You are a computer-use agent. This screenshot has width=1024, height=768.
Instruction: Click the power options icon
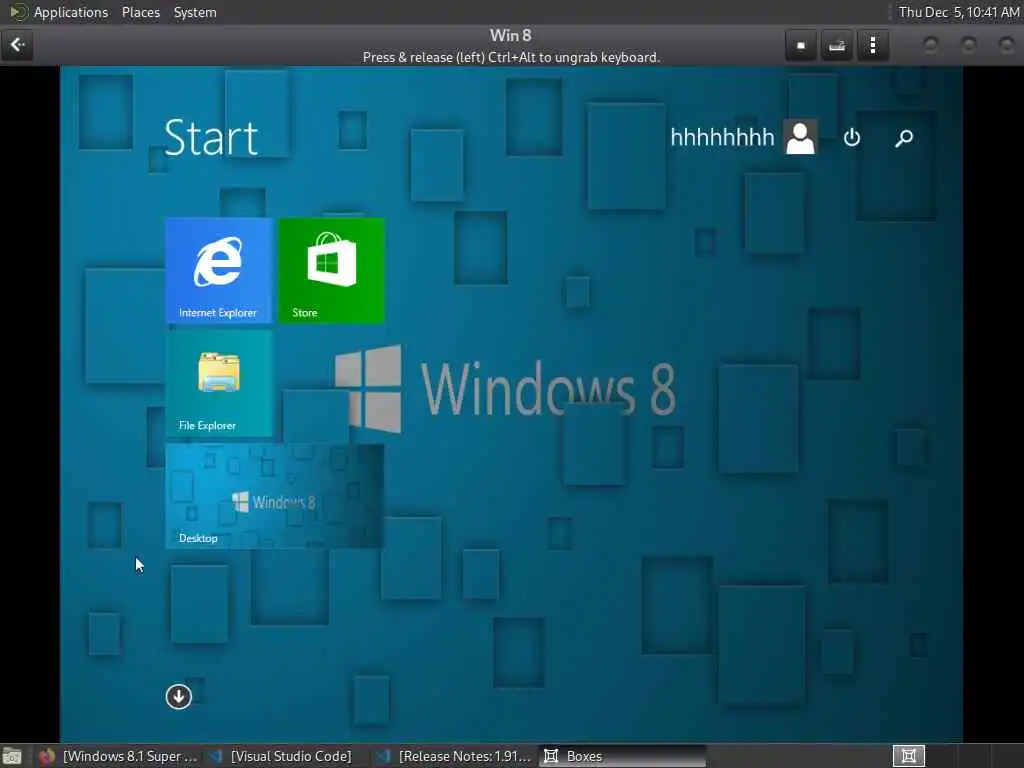pyautogui.click(x=852, y=138)
